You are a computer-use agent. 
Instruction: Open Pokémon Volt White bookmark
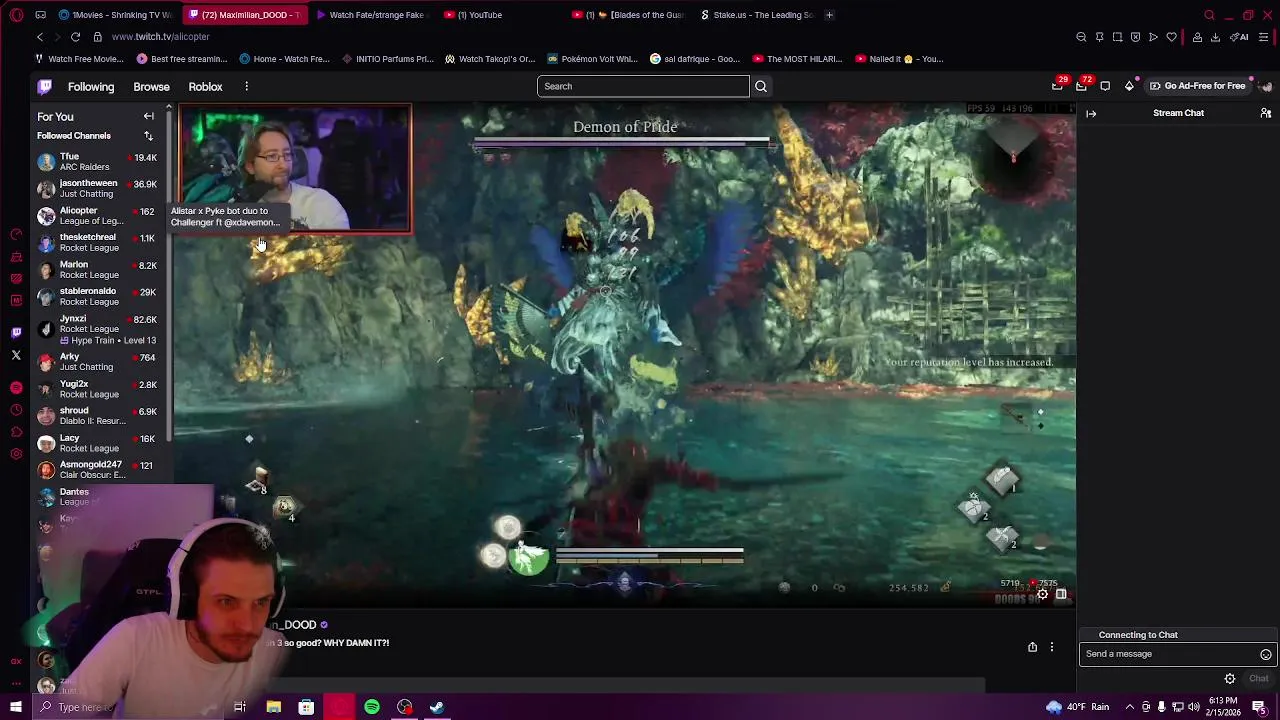click(591, 59)
